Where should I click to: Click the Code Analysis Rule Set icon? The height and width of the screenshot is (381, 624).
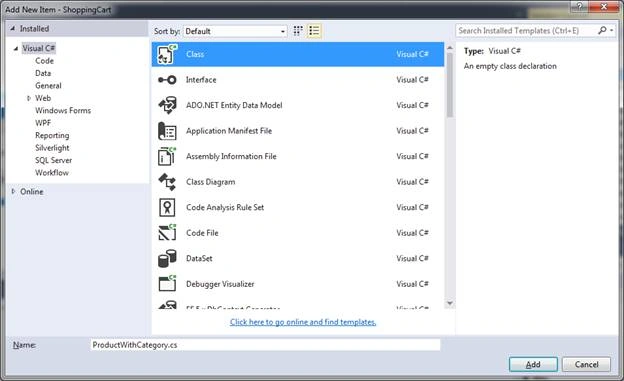pyautogui.click(x=167, y=207)
